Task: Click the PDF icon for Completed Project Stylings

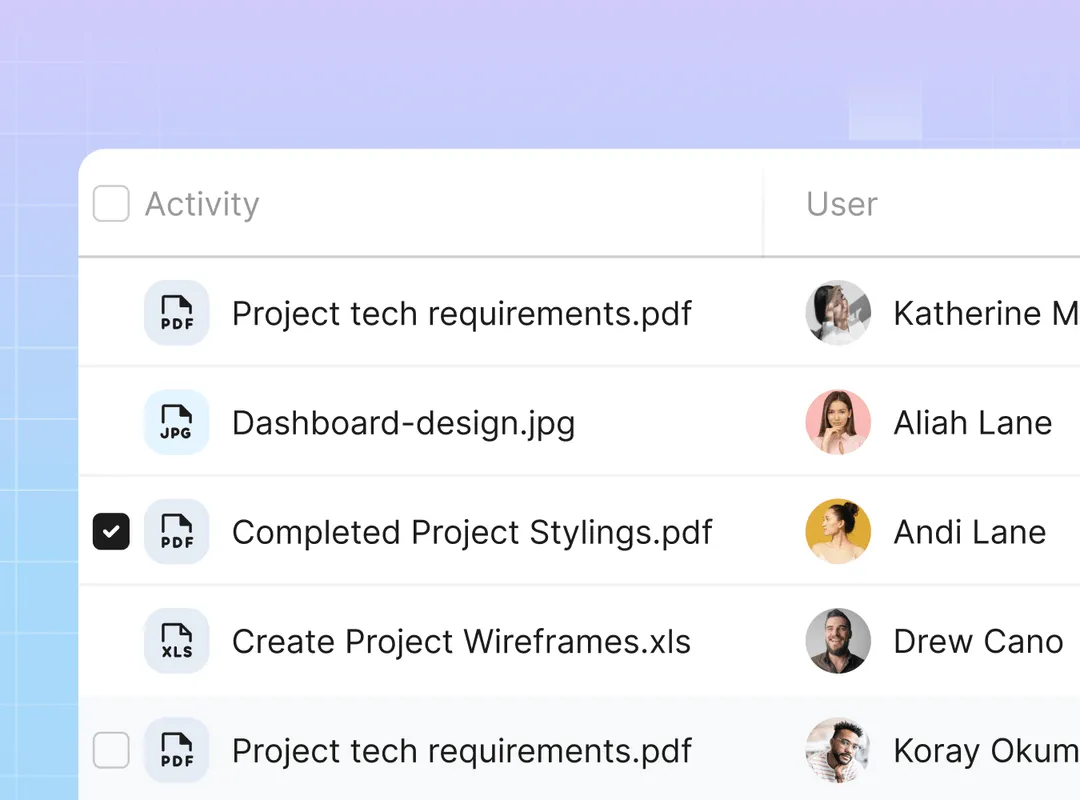Action: click(x=176, y=531)
